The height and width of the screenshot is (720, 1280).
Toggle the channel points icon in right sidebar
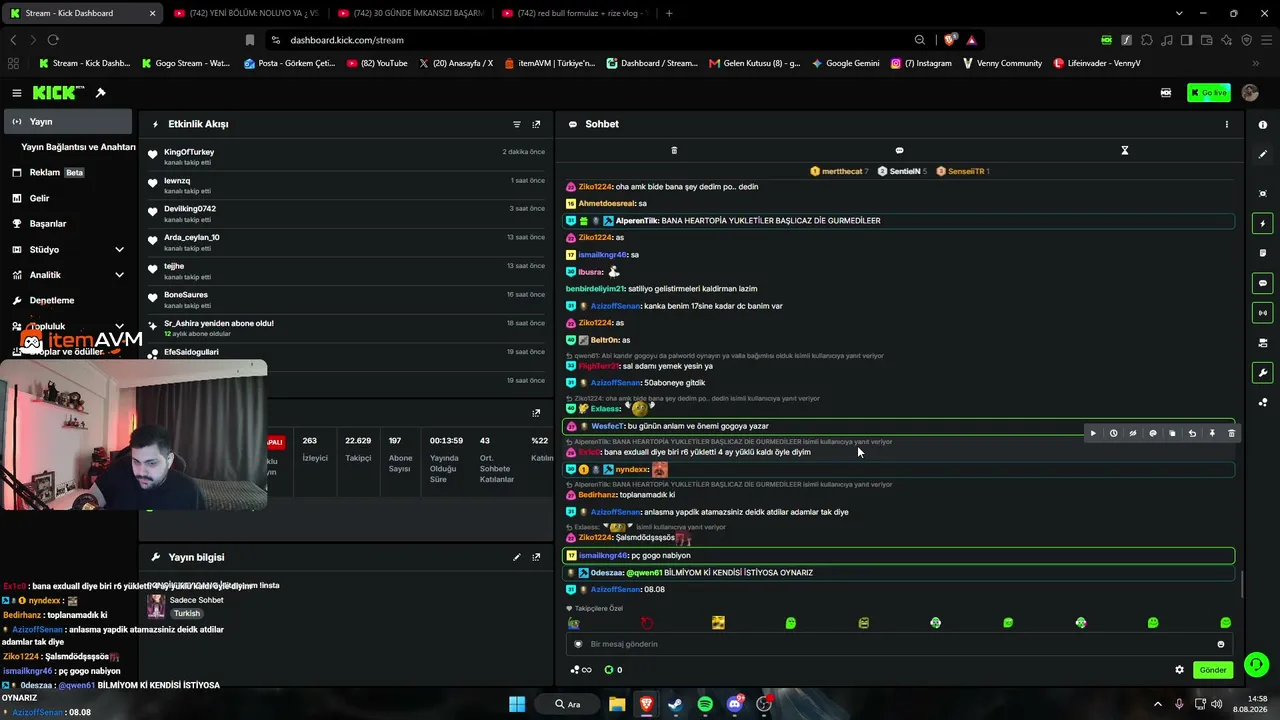(x=1263, y=403)
